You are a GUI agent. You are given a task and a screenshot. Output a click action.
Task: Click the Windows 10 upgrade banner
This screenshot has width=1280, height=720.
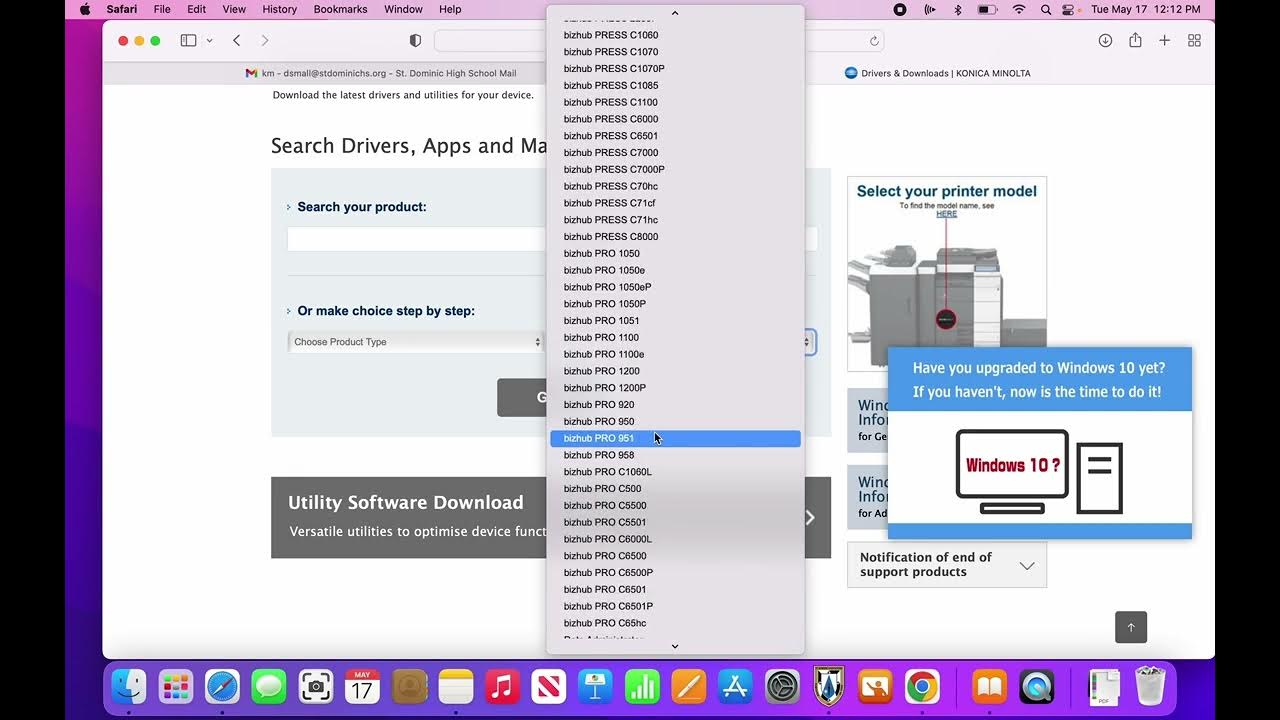1040,443
